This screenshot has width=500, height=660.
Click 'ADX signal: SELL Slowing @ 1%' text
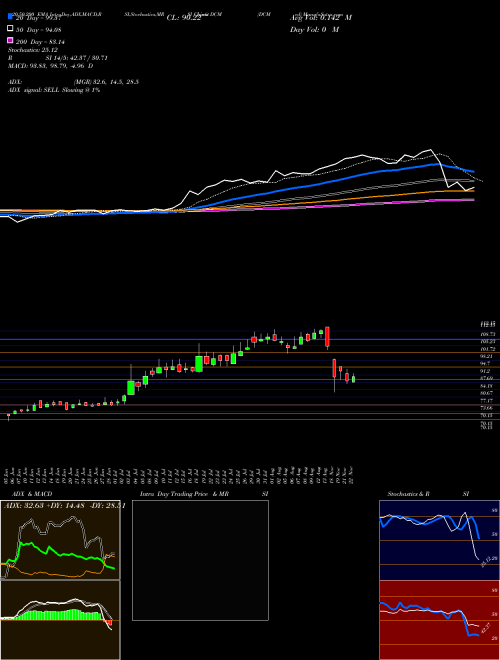54,90
